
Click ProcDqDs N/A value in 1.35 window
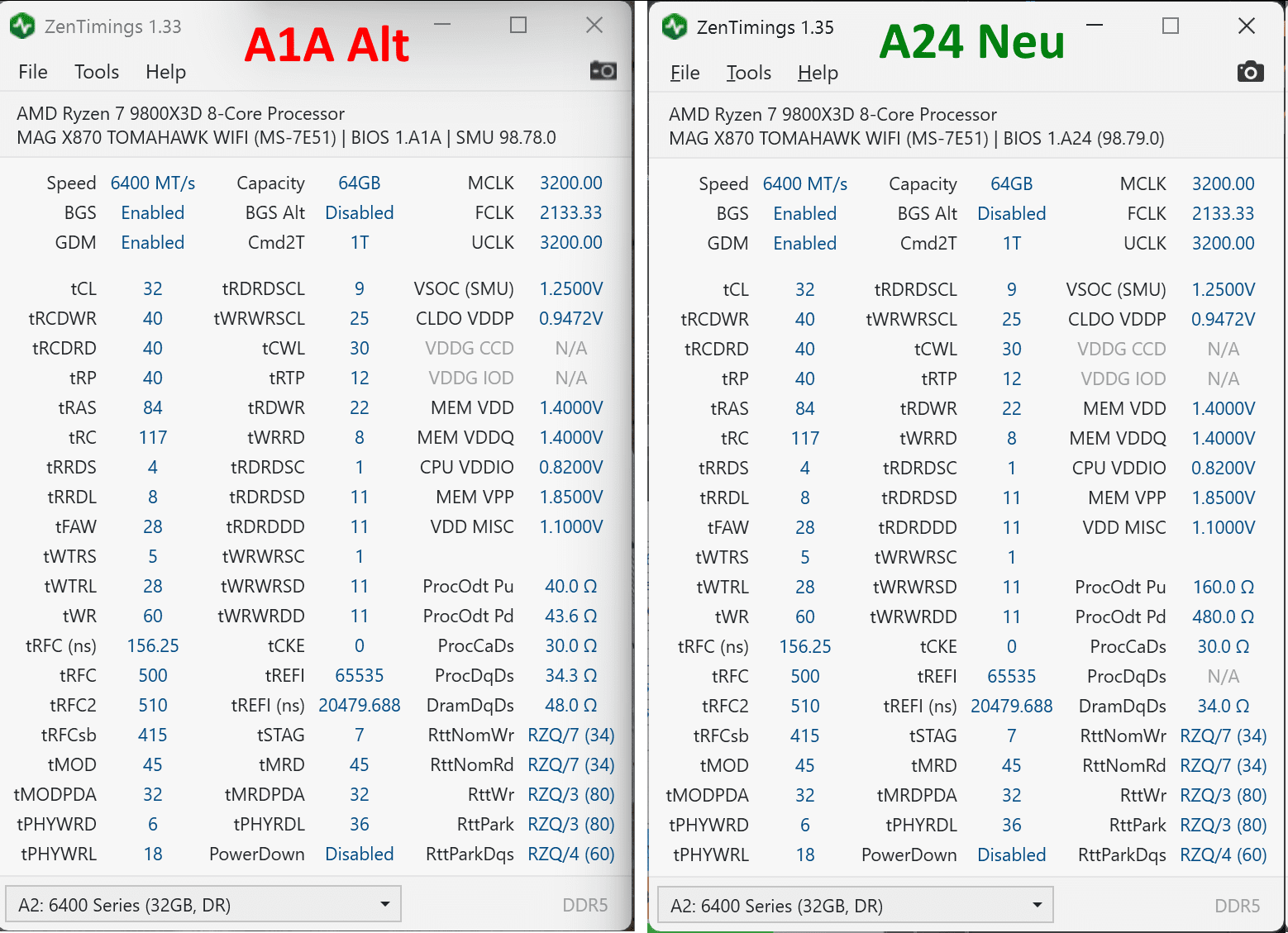tap(1223, 676)
